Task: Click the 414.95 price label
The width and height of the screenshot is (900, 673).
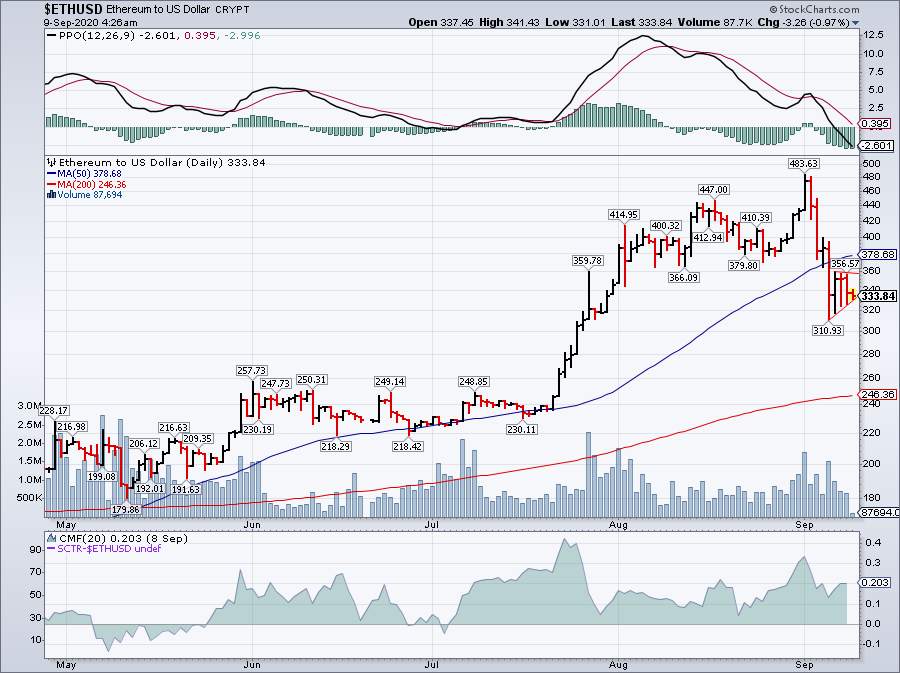Action: [623, 215]
